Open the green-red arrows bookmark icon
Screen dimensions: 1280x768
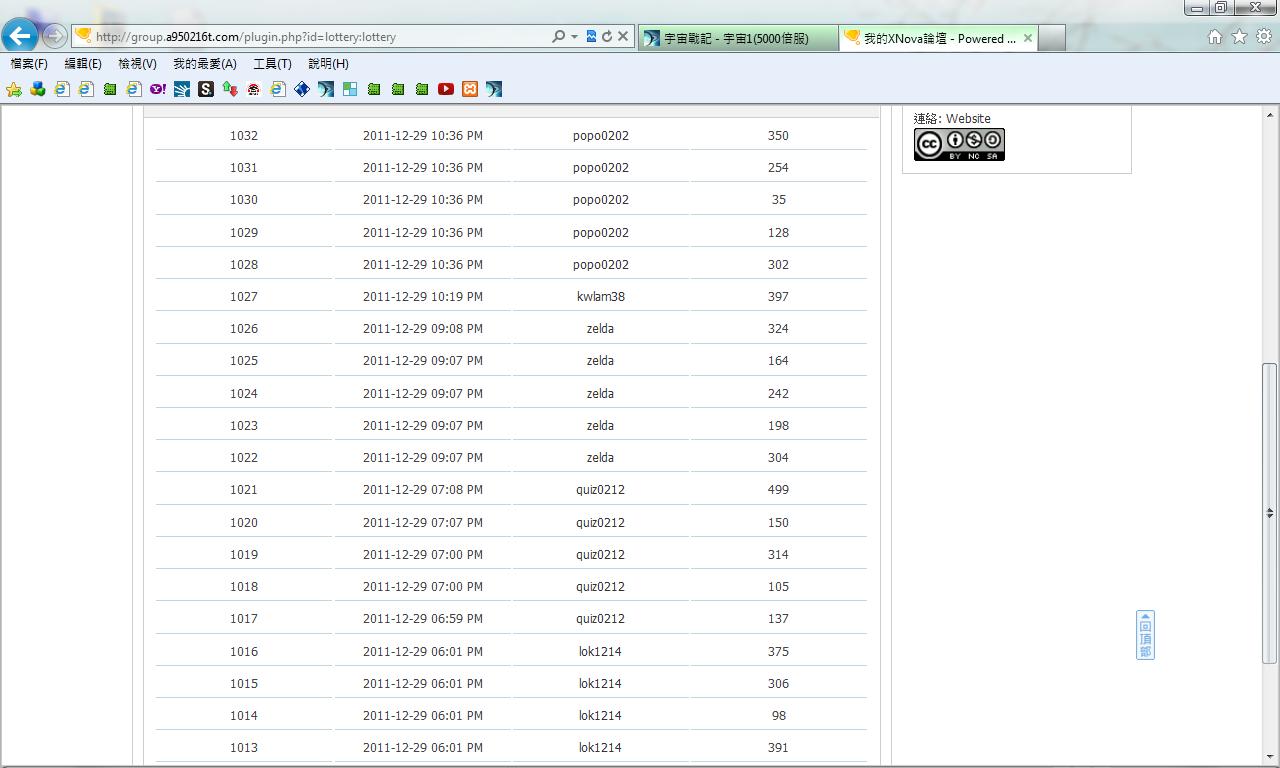coord(230,89)
